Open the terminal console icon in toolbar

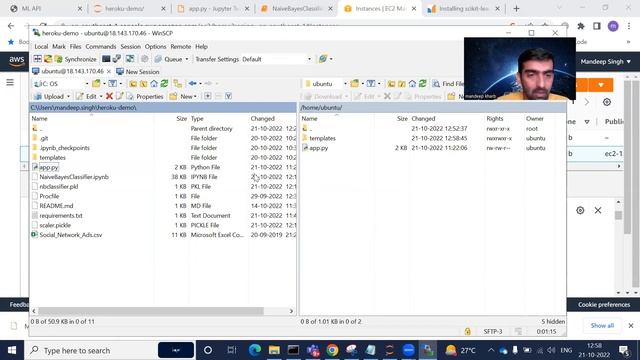[x=106, y=59]
